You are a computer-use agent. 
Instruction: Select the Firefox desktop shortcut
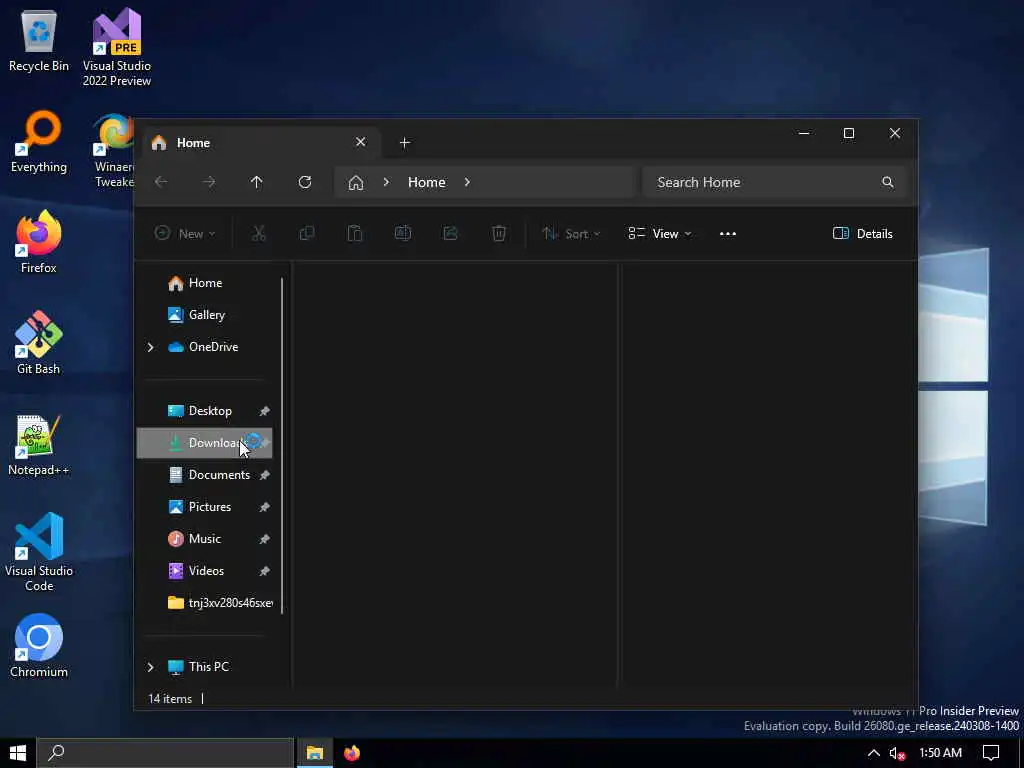(x=39, y=242)
